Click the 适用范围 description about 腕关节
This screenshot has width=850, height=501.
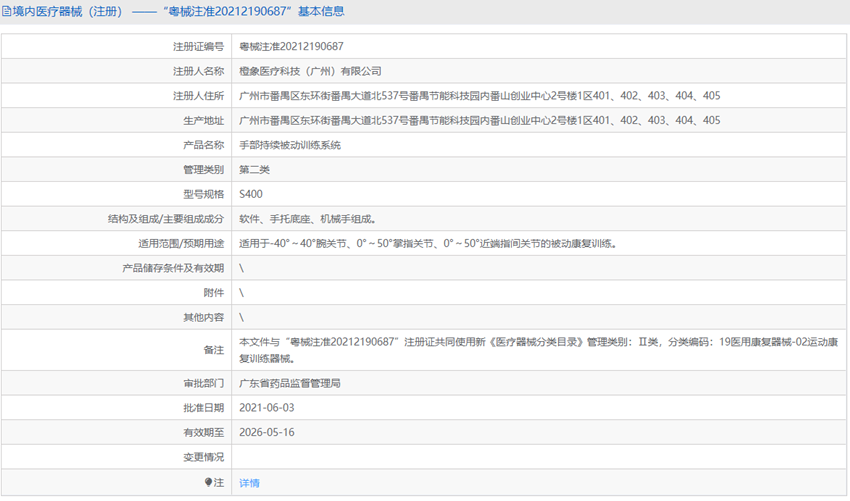[x=428, y=243]
